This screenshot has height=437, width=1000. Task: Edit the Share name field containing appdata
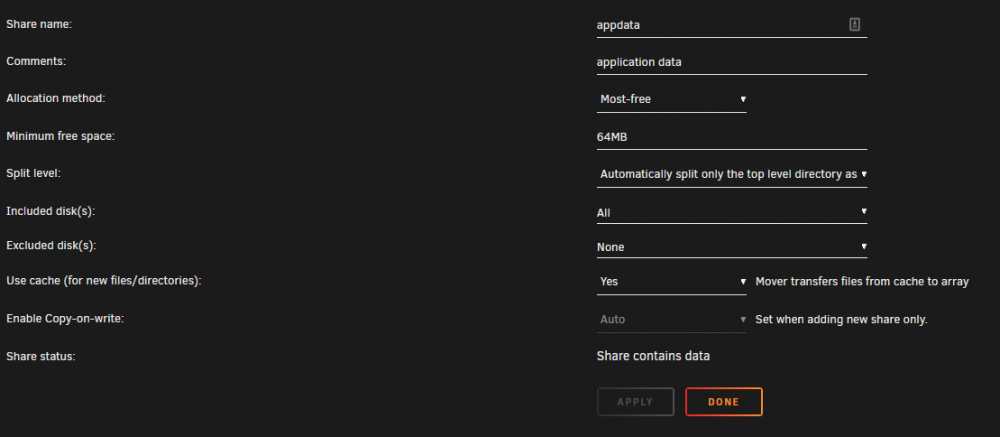pyautogui.click(x=732, y=26)
